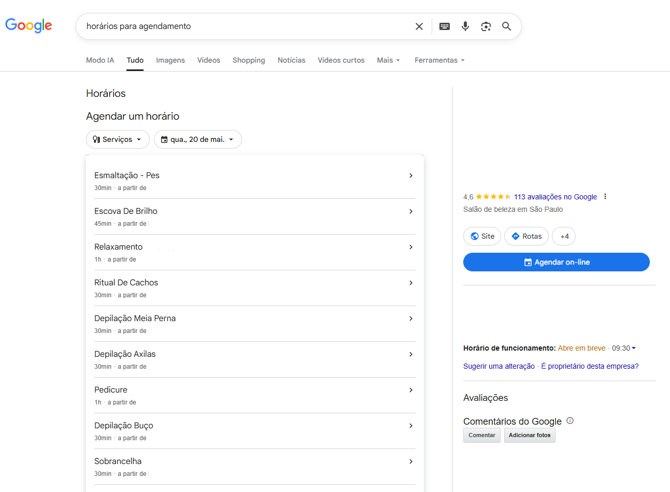The width and height of the screenshot is (670, 492).
Task: Open the Serviços dropdown filter
Action: (118, 139)
